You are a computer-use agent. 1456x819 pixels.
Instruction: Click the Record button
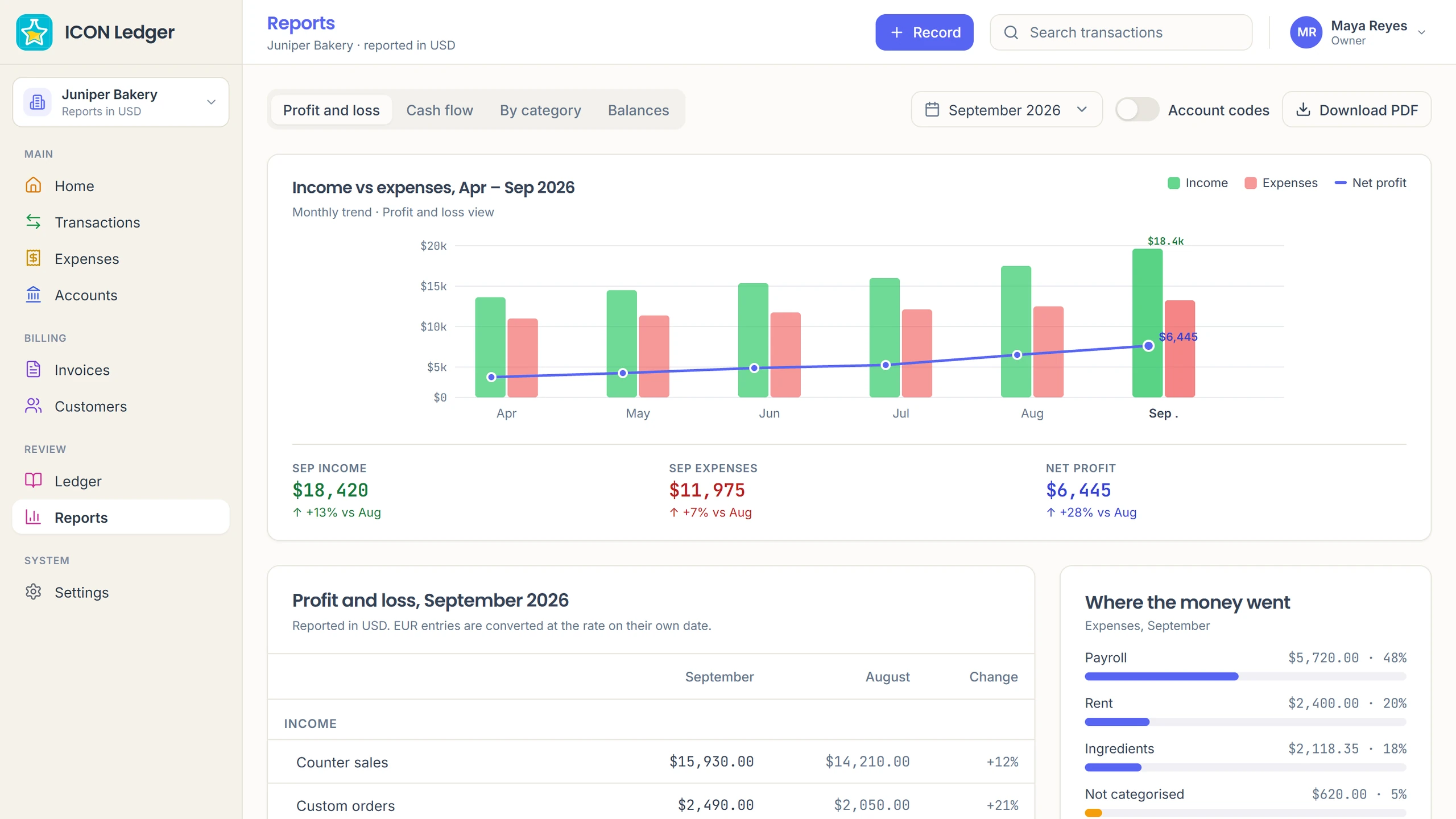tap(924, 32)
